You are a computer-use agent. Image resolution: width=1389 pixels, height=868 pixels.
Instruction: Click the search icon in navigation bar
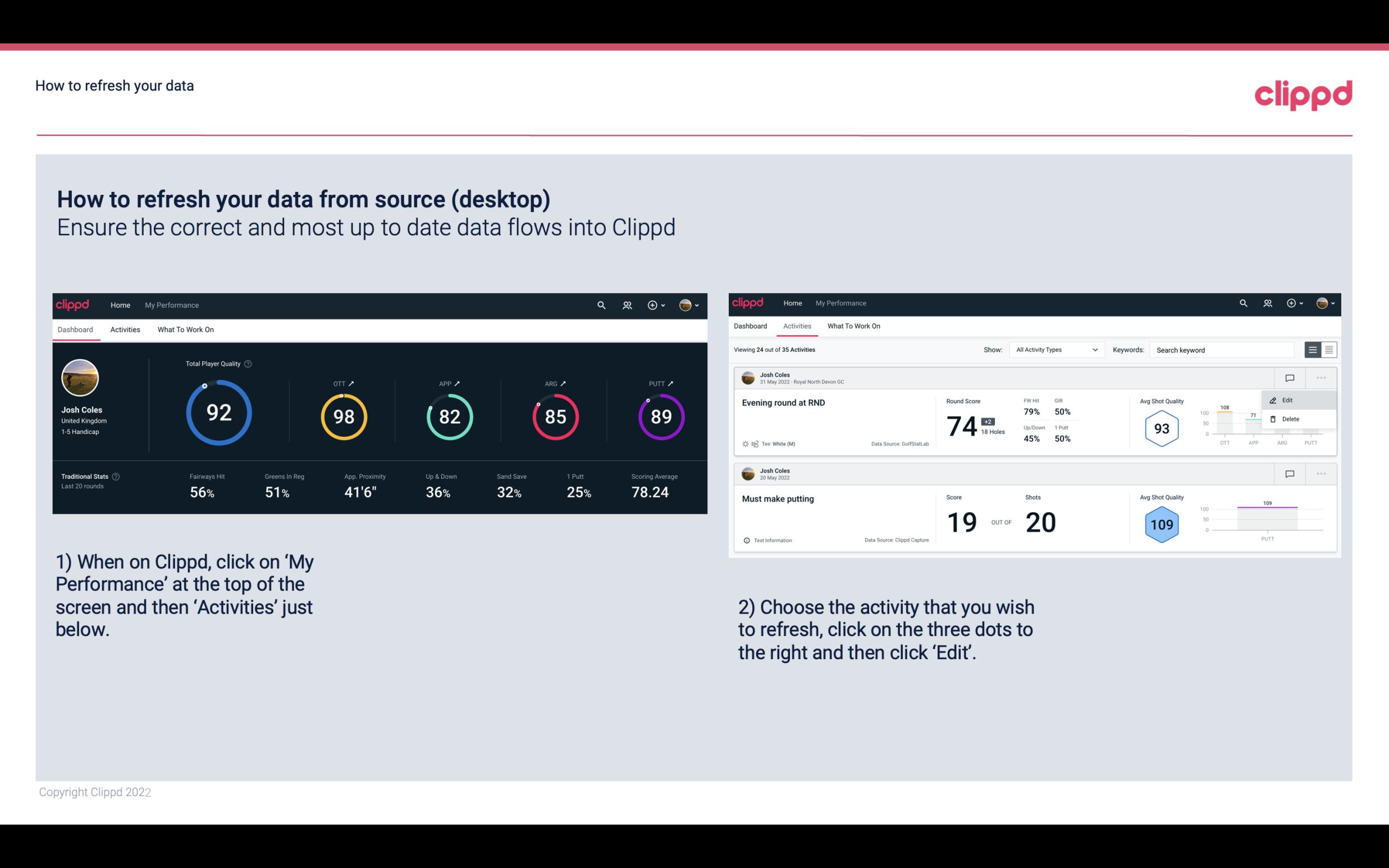click(600, 304)
